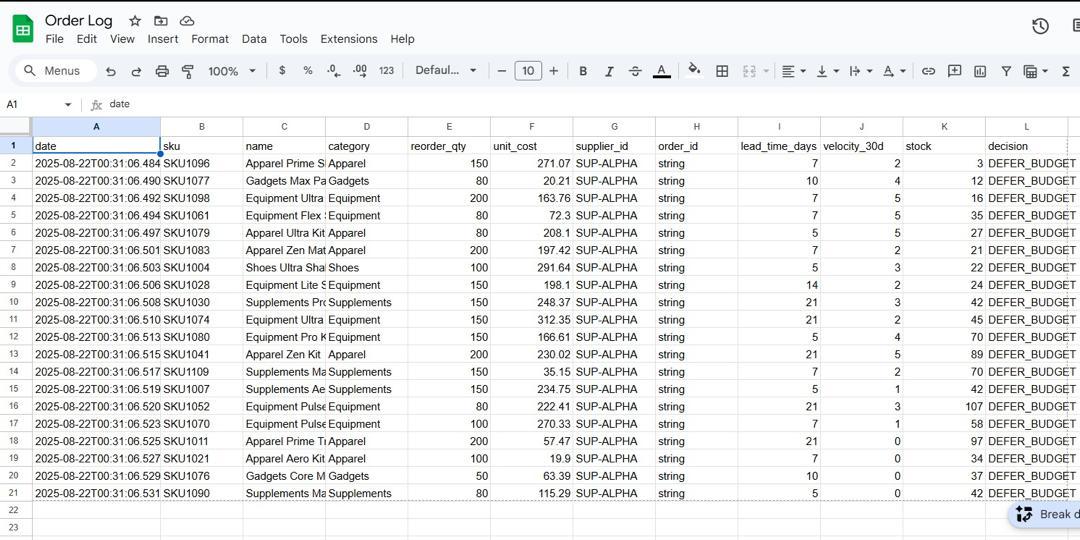Select cell with stock value 107
This screenshot has width=1080, height=540.
(944, 406)
